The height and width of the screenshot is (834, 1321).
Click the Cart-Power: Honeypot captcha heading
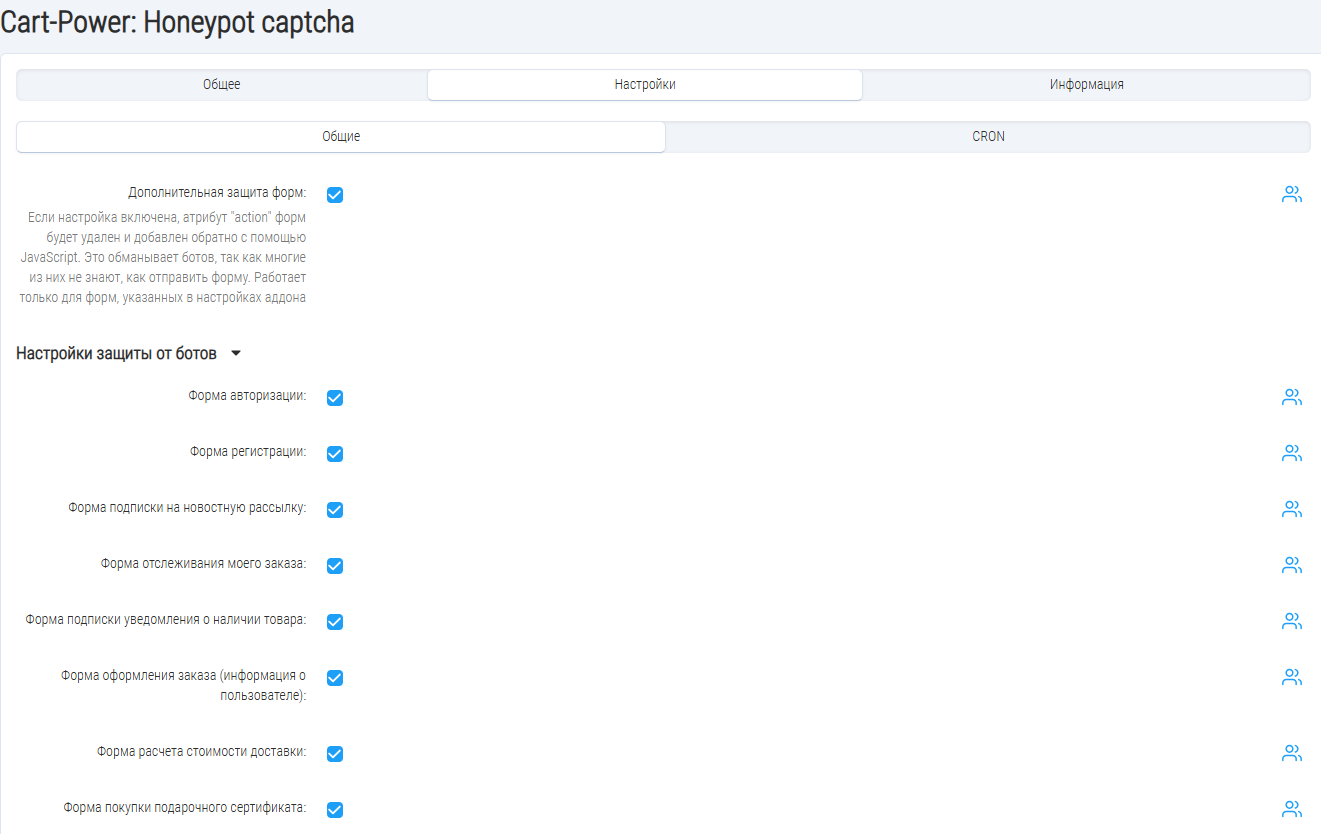coord(177,22)
